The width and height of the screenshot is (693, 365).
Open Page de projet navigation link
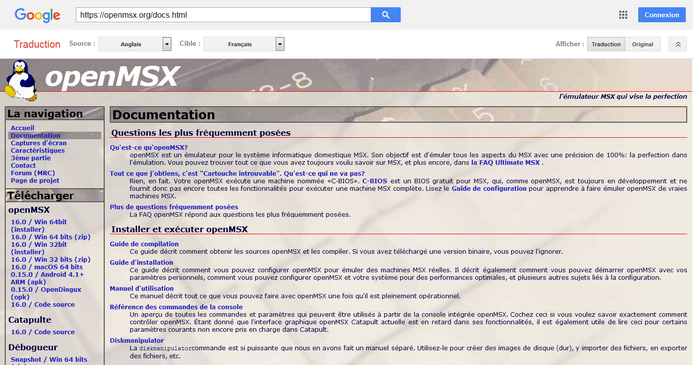pyautogui.click(x=35, y=180)
